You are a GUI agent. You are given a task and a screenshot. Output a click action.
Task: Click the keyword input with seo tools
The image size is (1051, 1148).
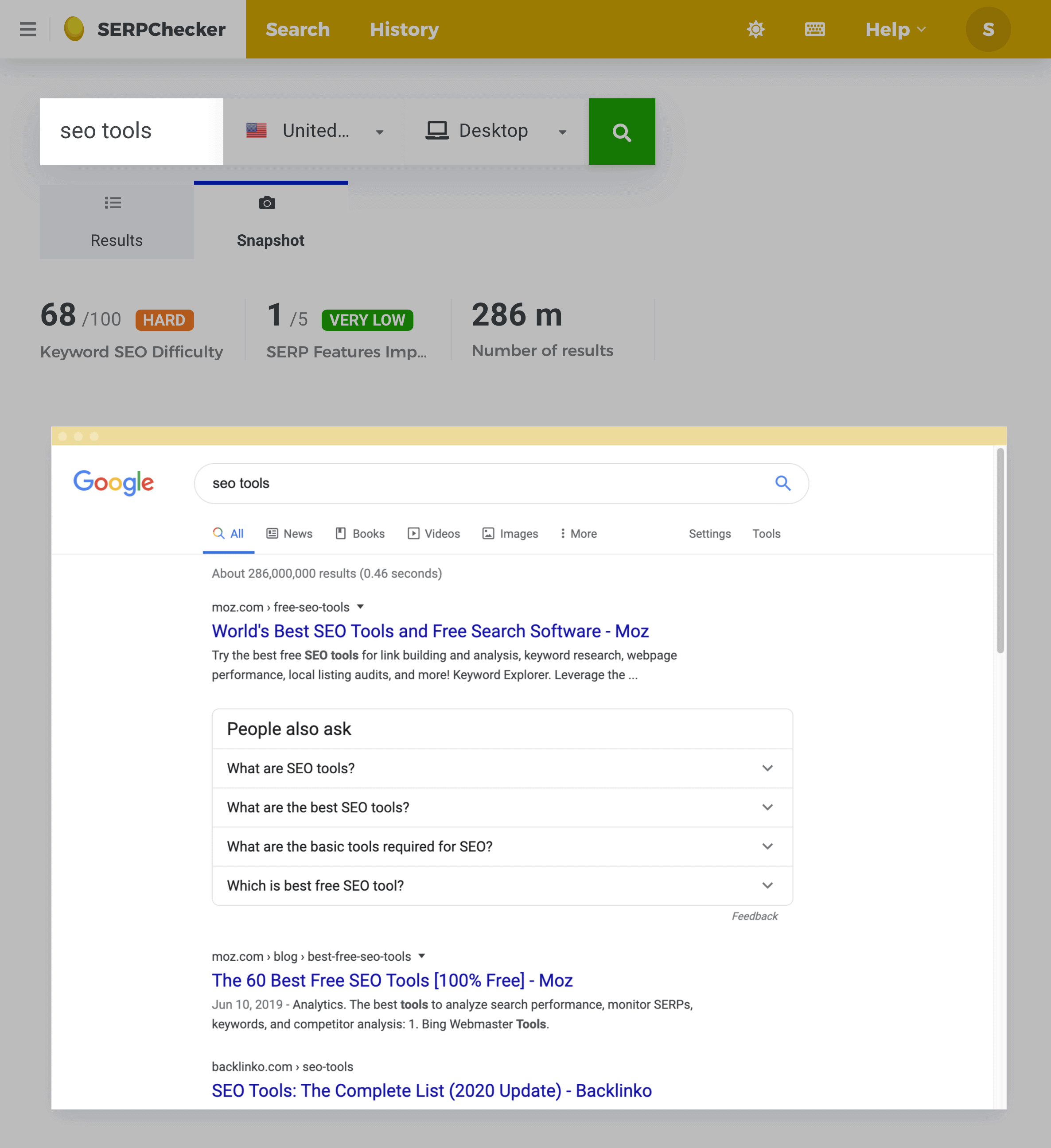pos(132,132)
